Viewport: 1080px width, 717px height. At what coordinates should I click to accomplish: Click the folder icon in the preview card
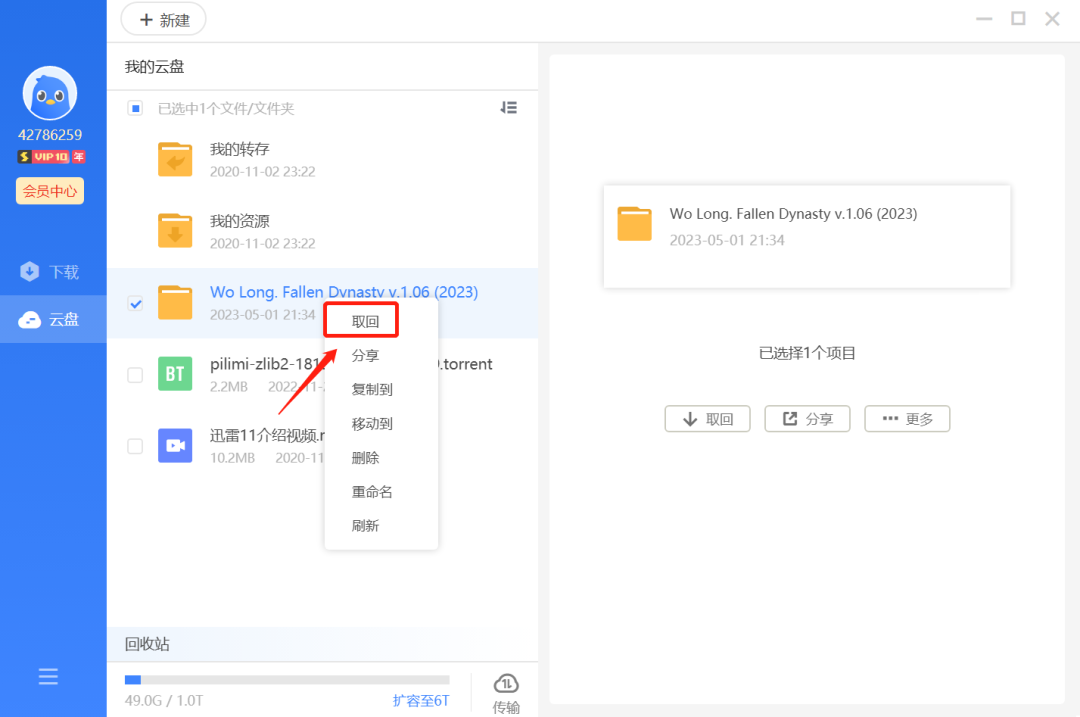[634, 224]
